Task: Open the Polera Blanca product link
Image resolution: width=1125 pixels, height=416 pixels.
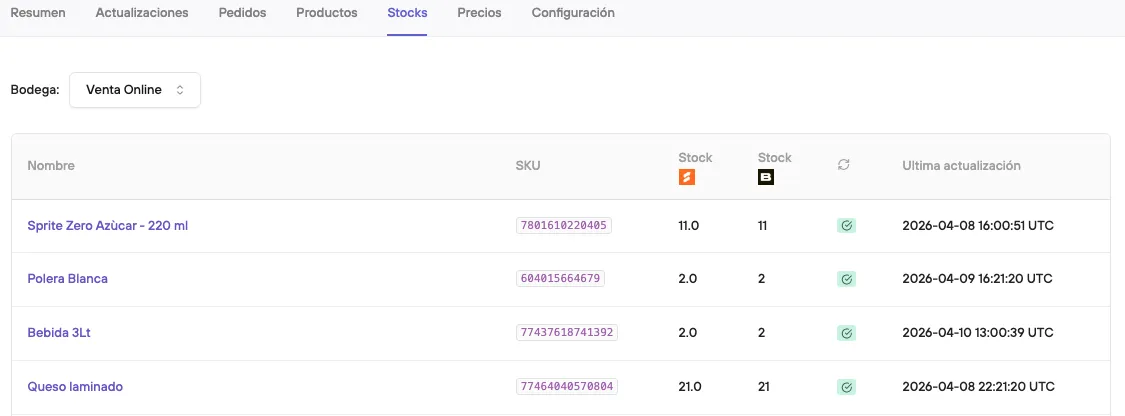Action: [x=67, y=279]
